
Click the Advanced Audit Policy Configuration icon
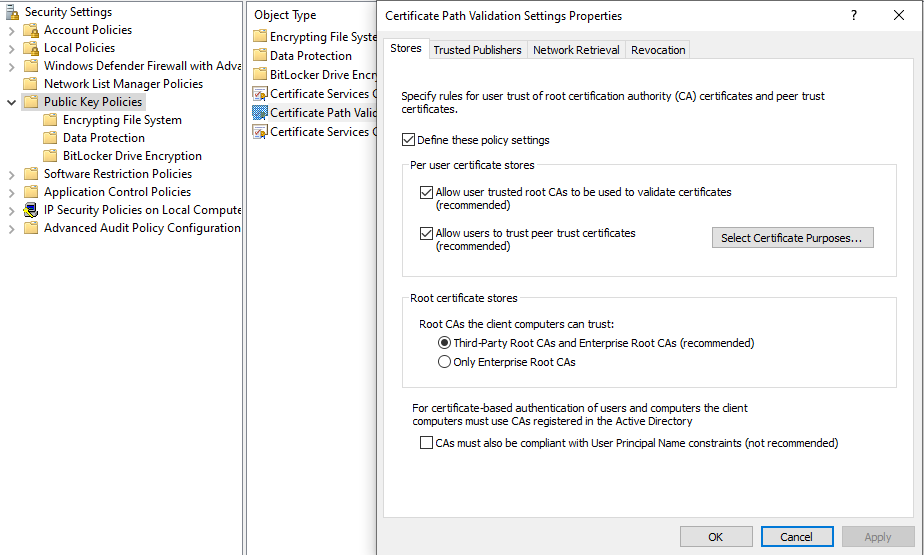click(x=31, y=228)
